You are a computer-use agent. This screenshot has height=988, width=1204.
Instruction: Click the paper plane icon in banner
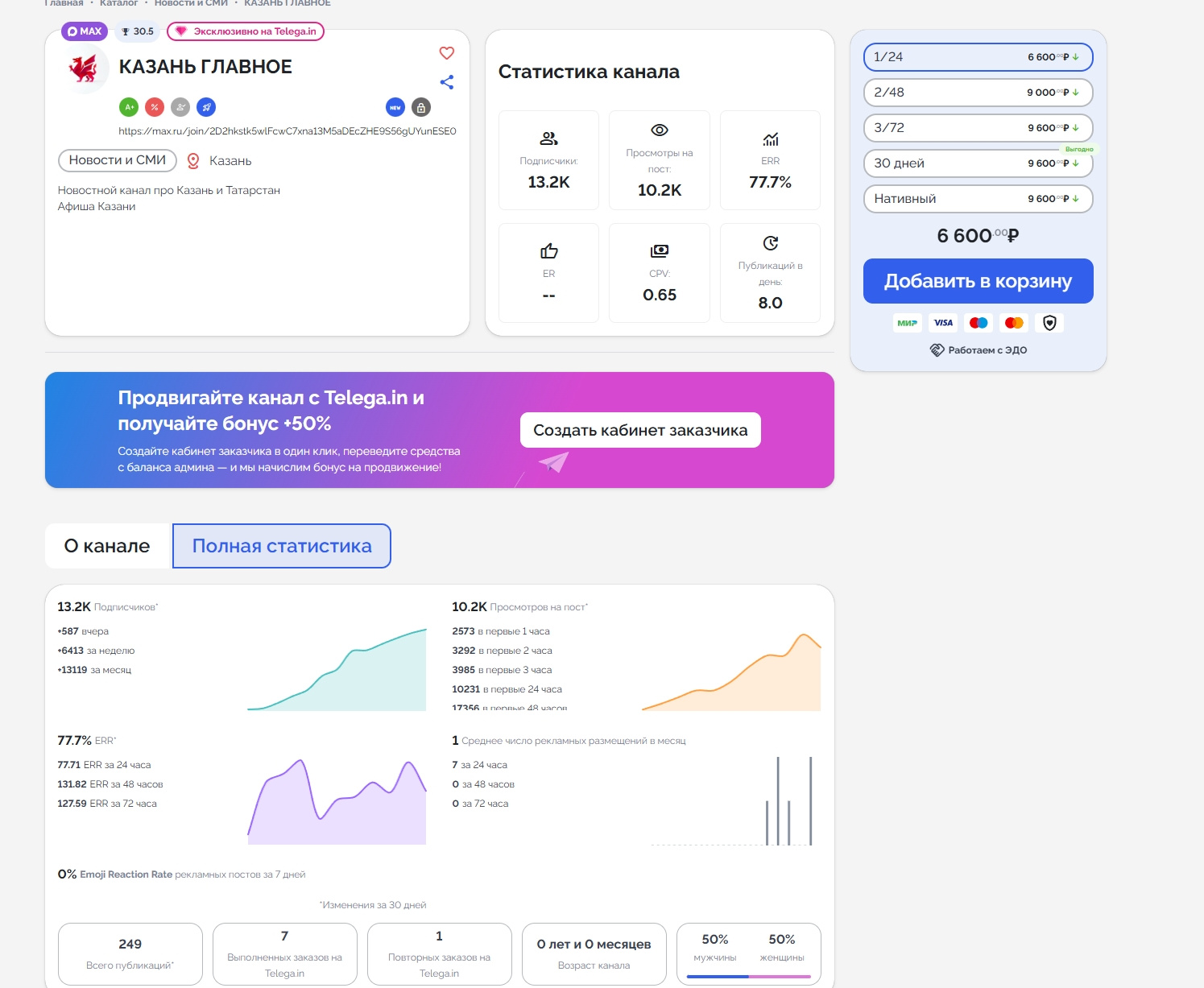tap(553, 462)
